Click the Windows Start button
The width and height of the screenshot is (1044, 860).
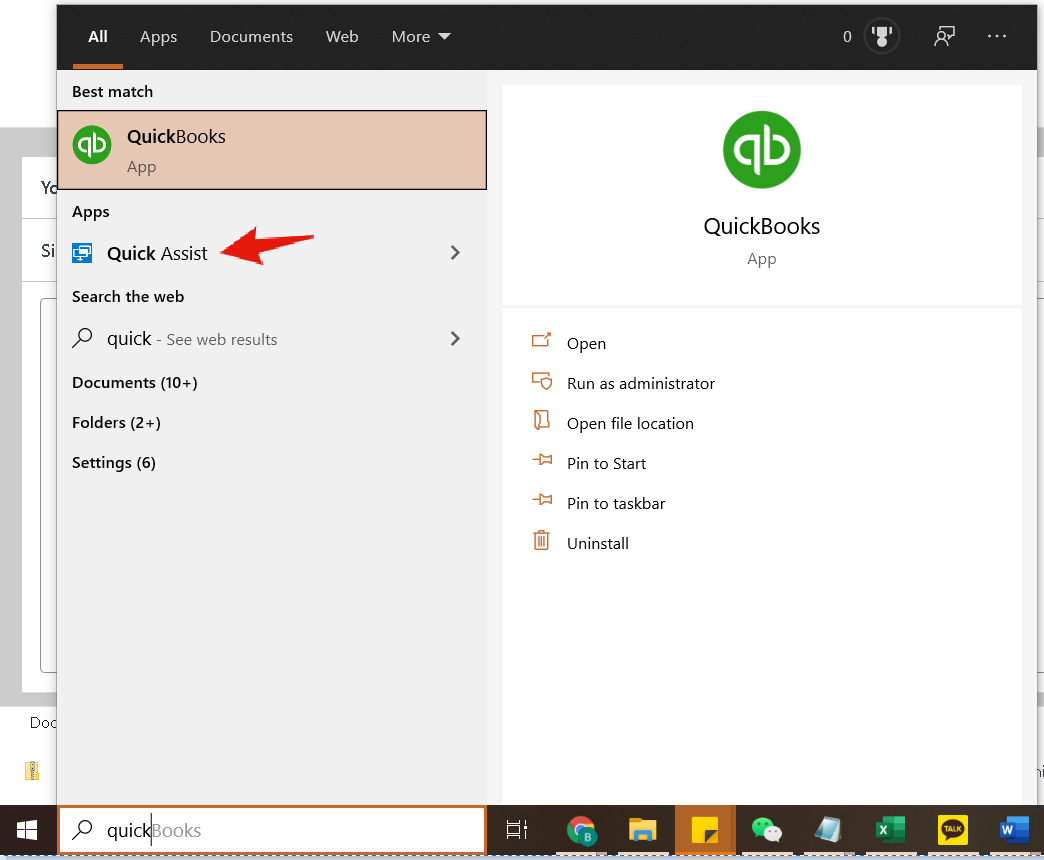(x=27, y=830)
